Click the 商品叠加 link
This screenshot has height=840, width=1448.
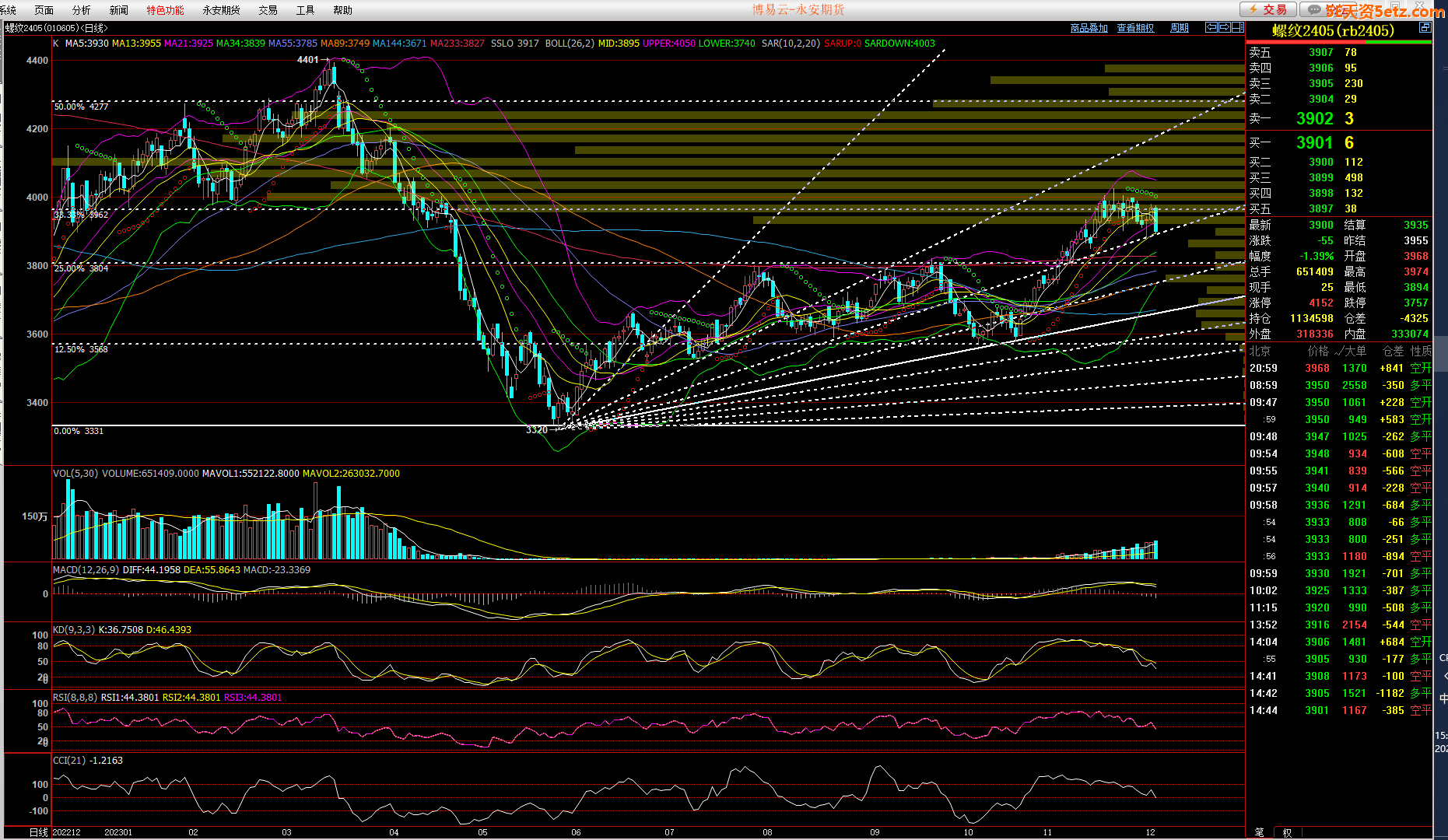point(1089,28)
